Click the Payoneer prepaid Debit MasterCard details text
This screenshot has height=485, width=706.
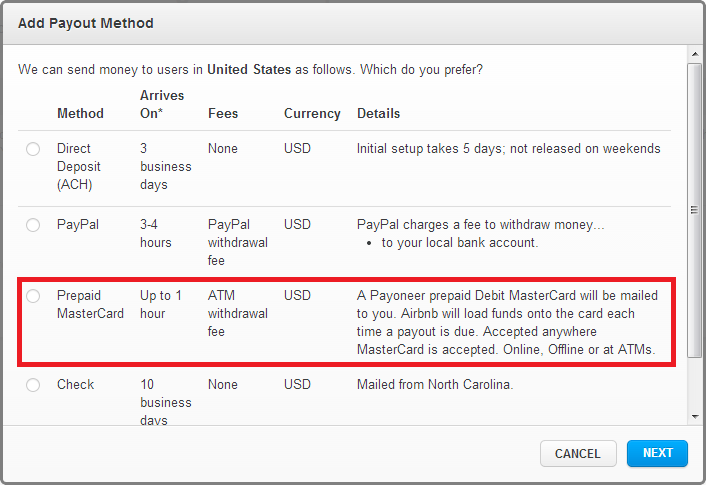click(508, 323)
